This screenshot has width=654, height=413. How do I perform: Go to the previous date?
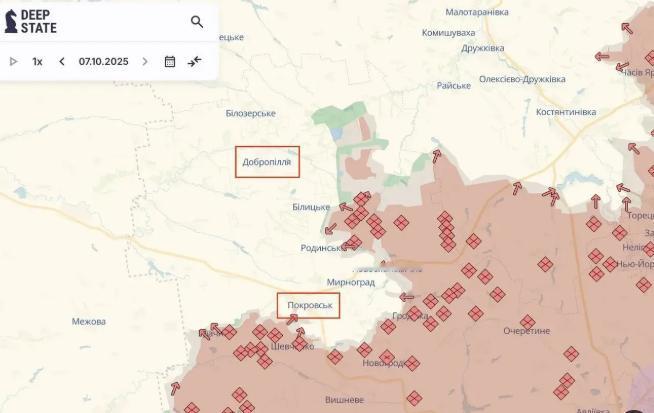click(62, 62)
